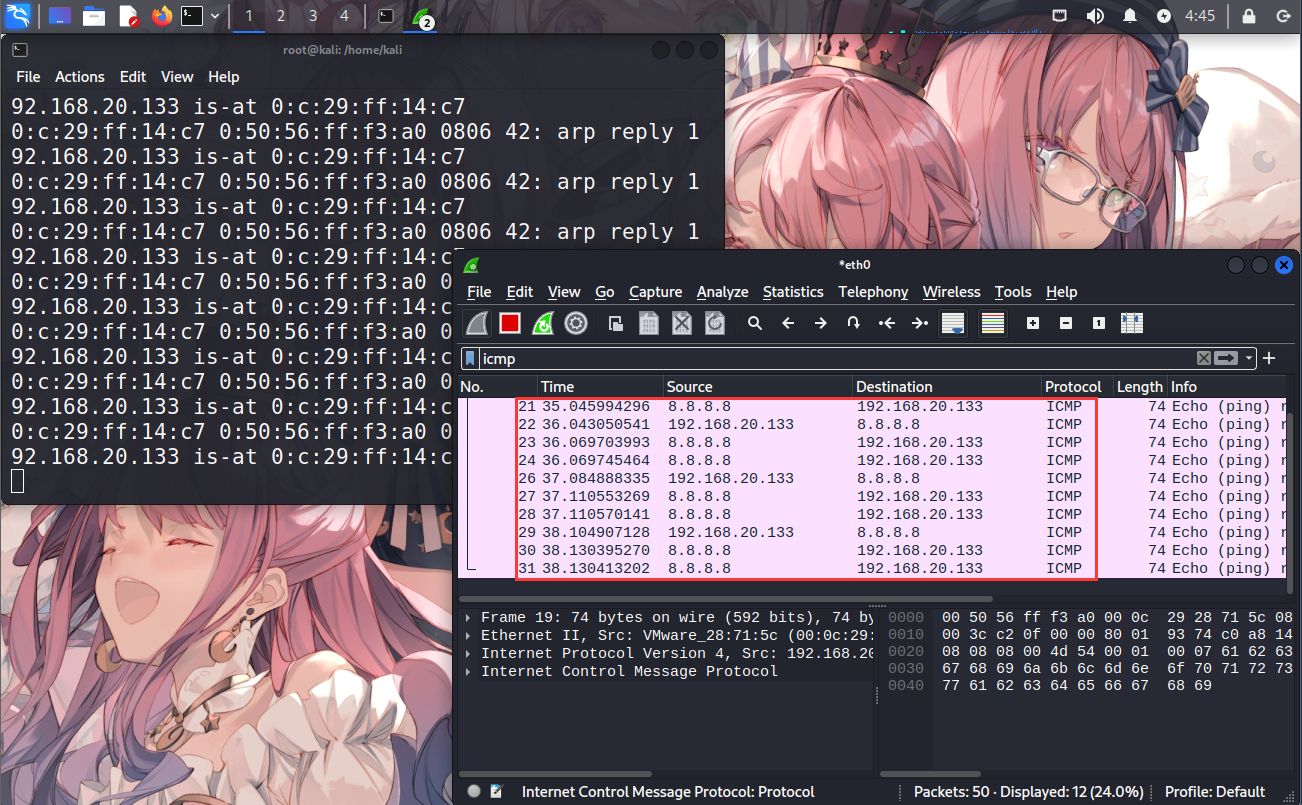Select packet 31 at time 38.130413202
Image resolution: width=1302 pixels, height=805 pixels.
point(872,569)
